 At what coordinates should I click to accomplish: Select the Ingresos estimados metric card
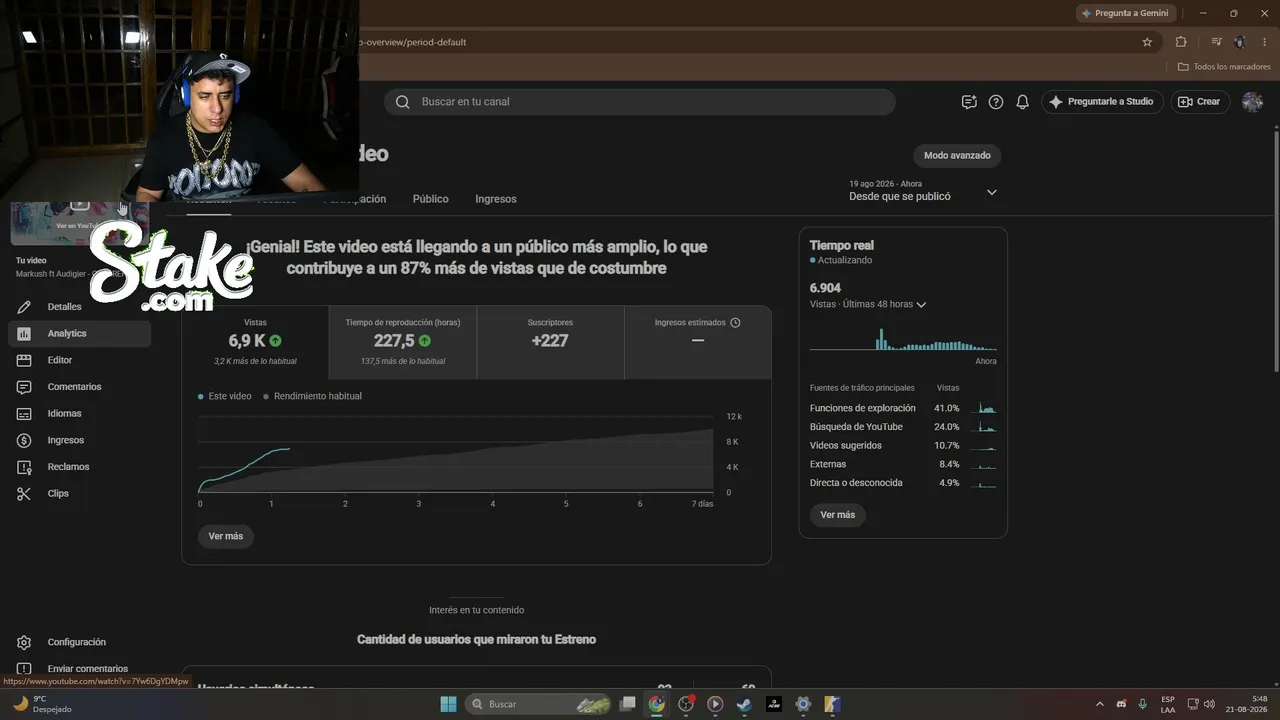[x=698, y=343]
